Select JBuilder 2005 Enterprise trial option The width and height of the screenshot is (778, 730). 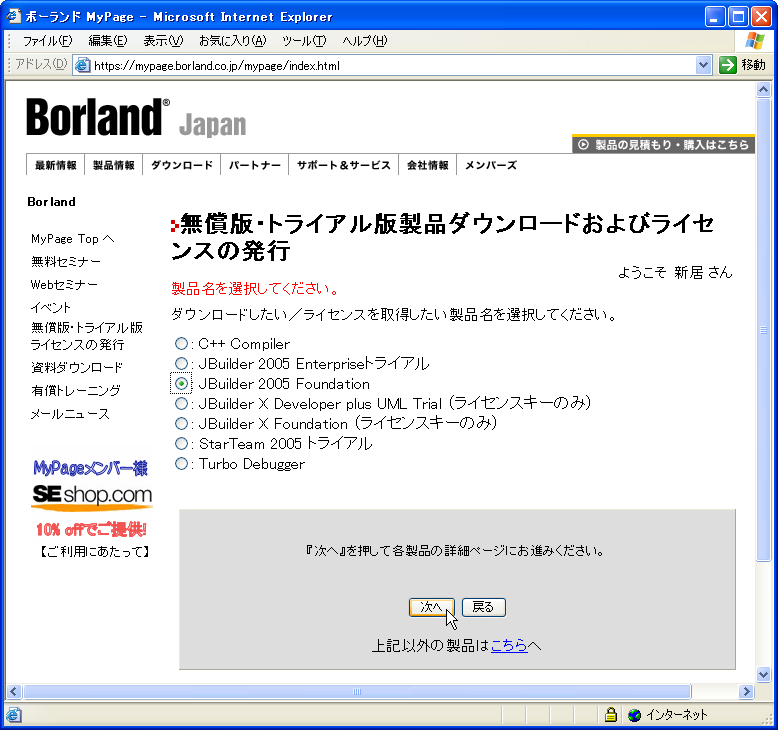181,364
